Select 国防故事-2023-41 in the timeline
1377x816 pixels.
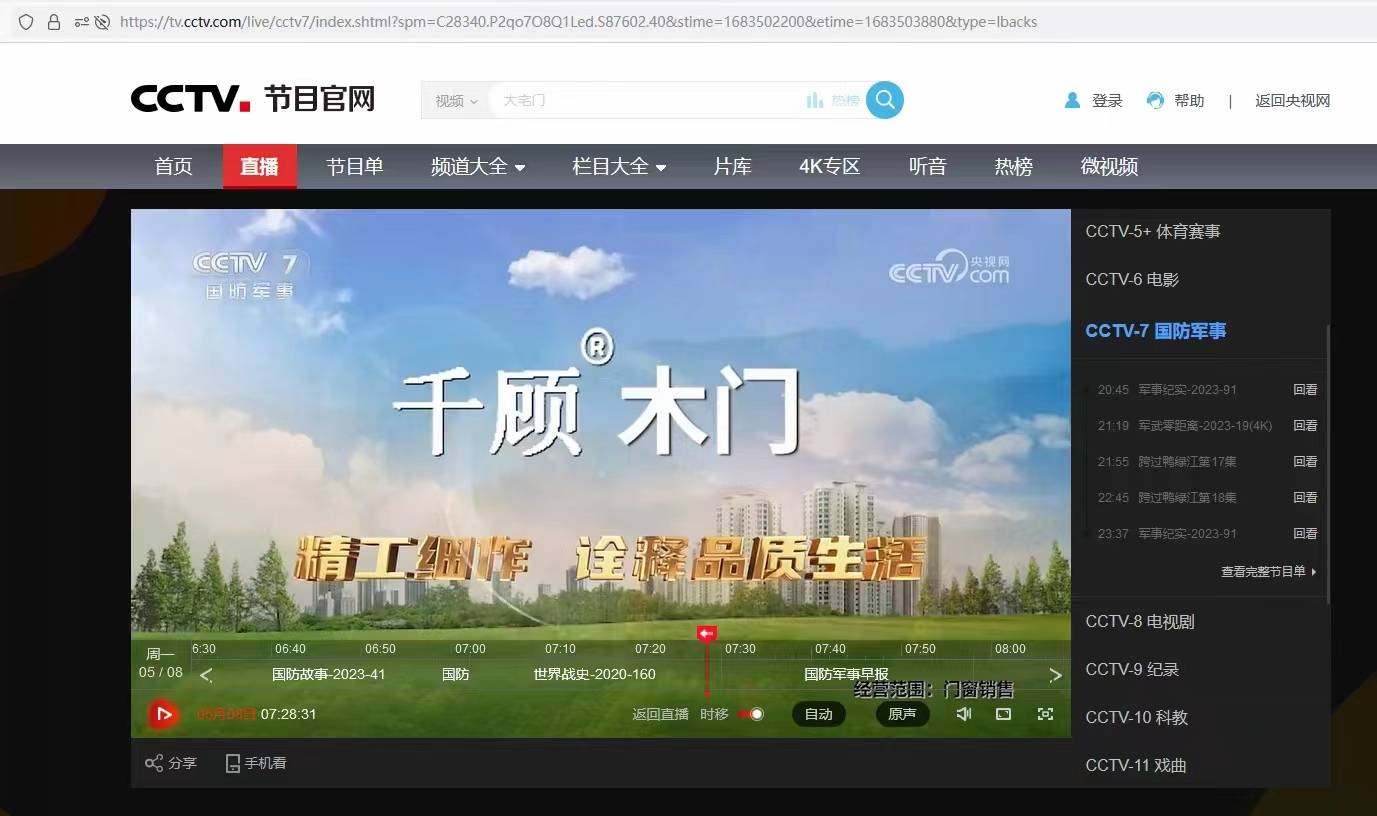(x=328, y=674)
